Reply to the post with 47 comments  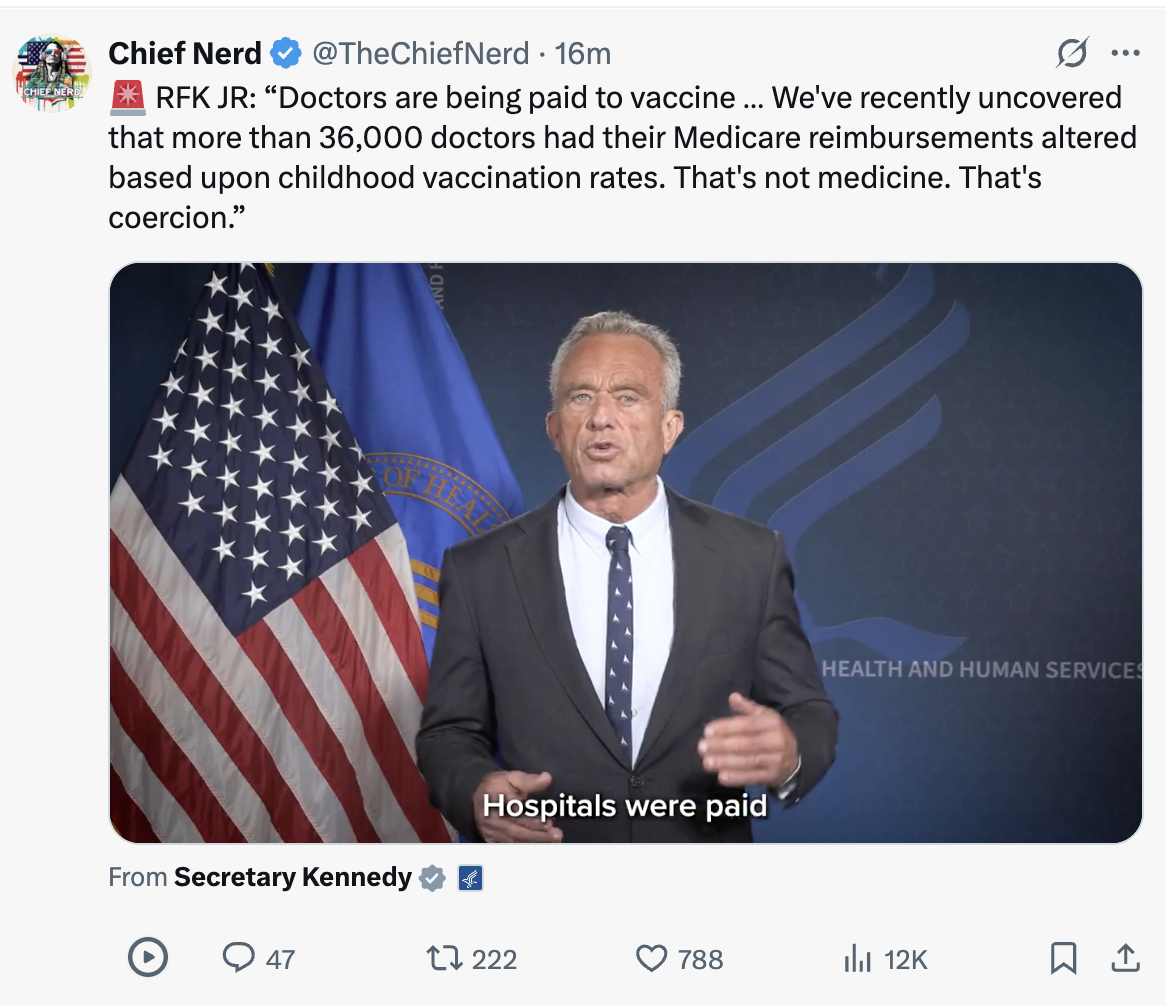click(x=238, y=959)
